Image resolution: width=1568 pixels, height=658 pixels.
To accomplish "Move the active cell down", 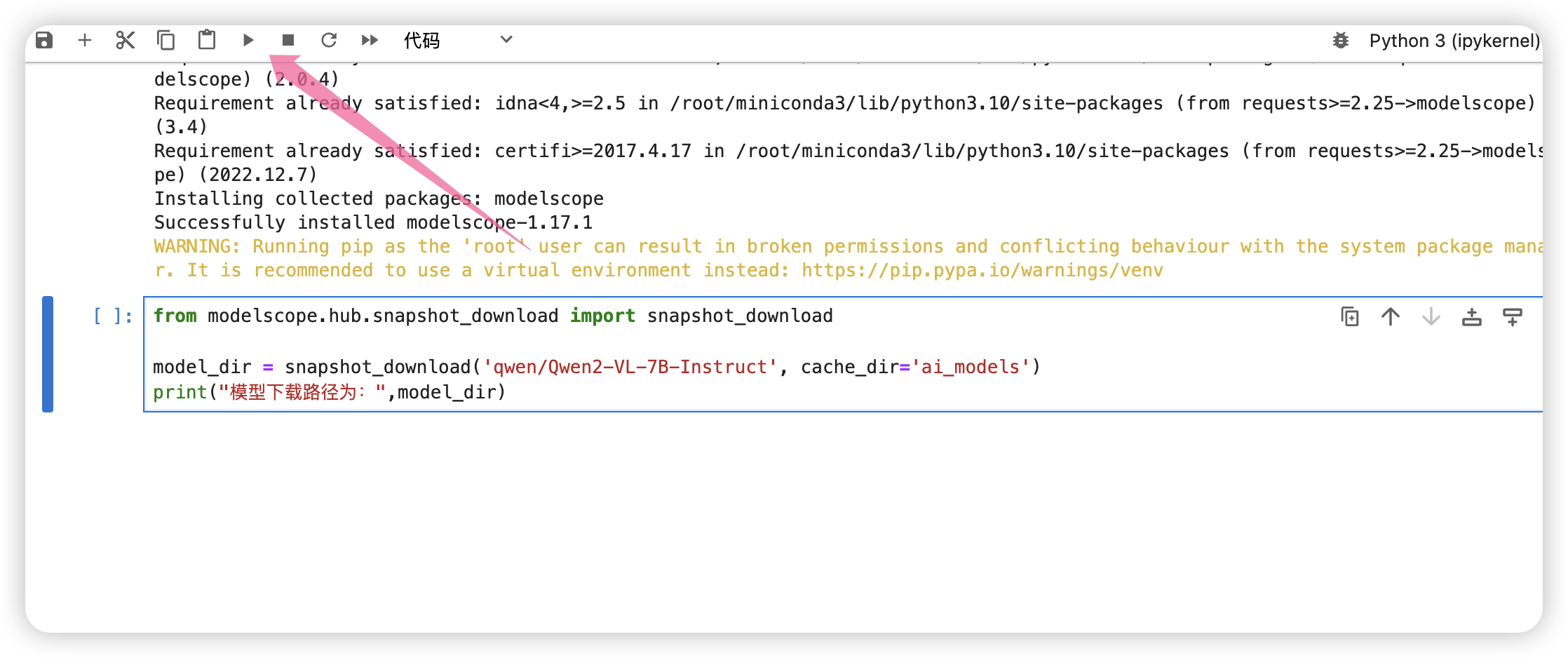I will [x=1431, y=317].
